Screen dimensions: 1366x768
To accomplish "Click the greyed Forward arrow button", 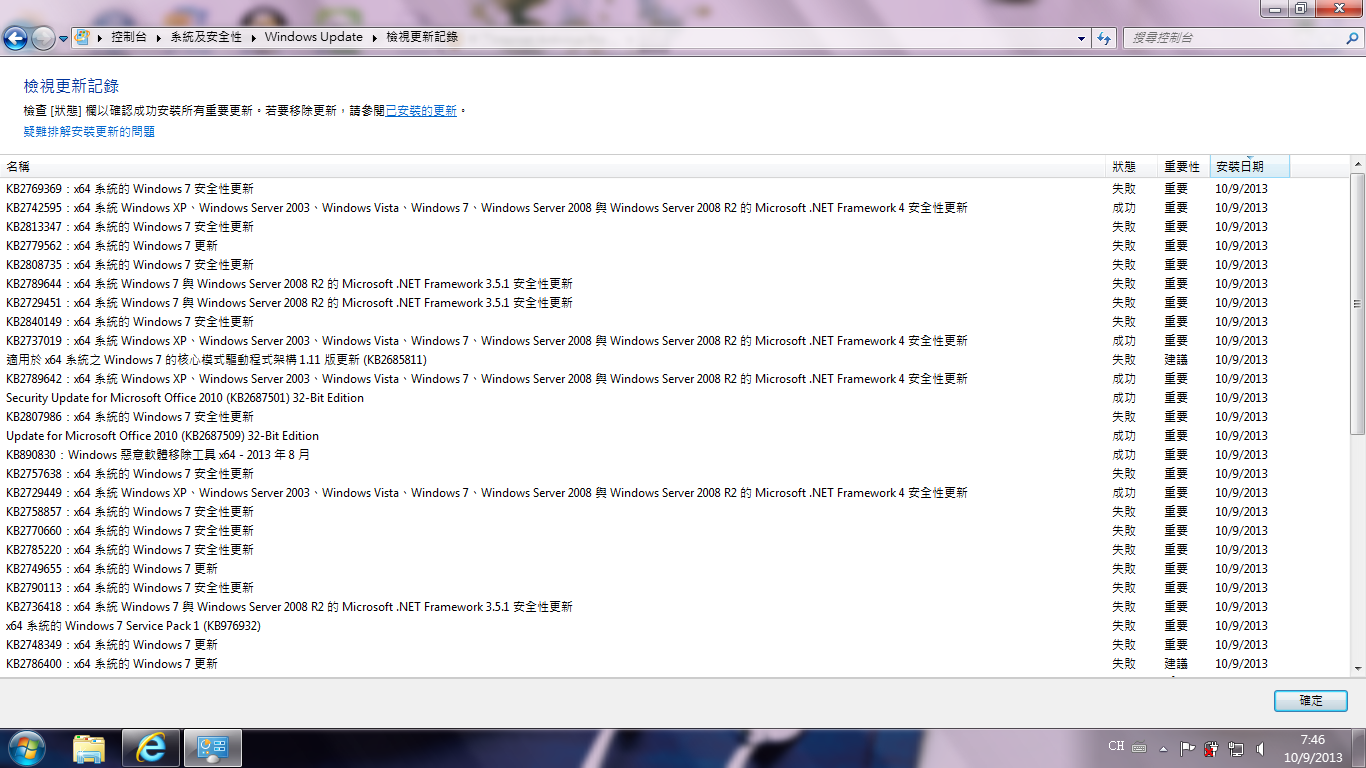I will tap(43, 38).
